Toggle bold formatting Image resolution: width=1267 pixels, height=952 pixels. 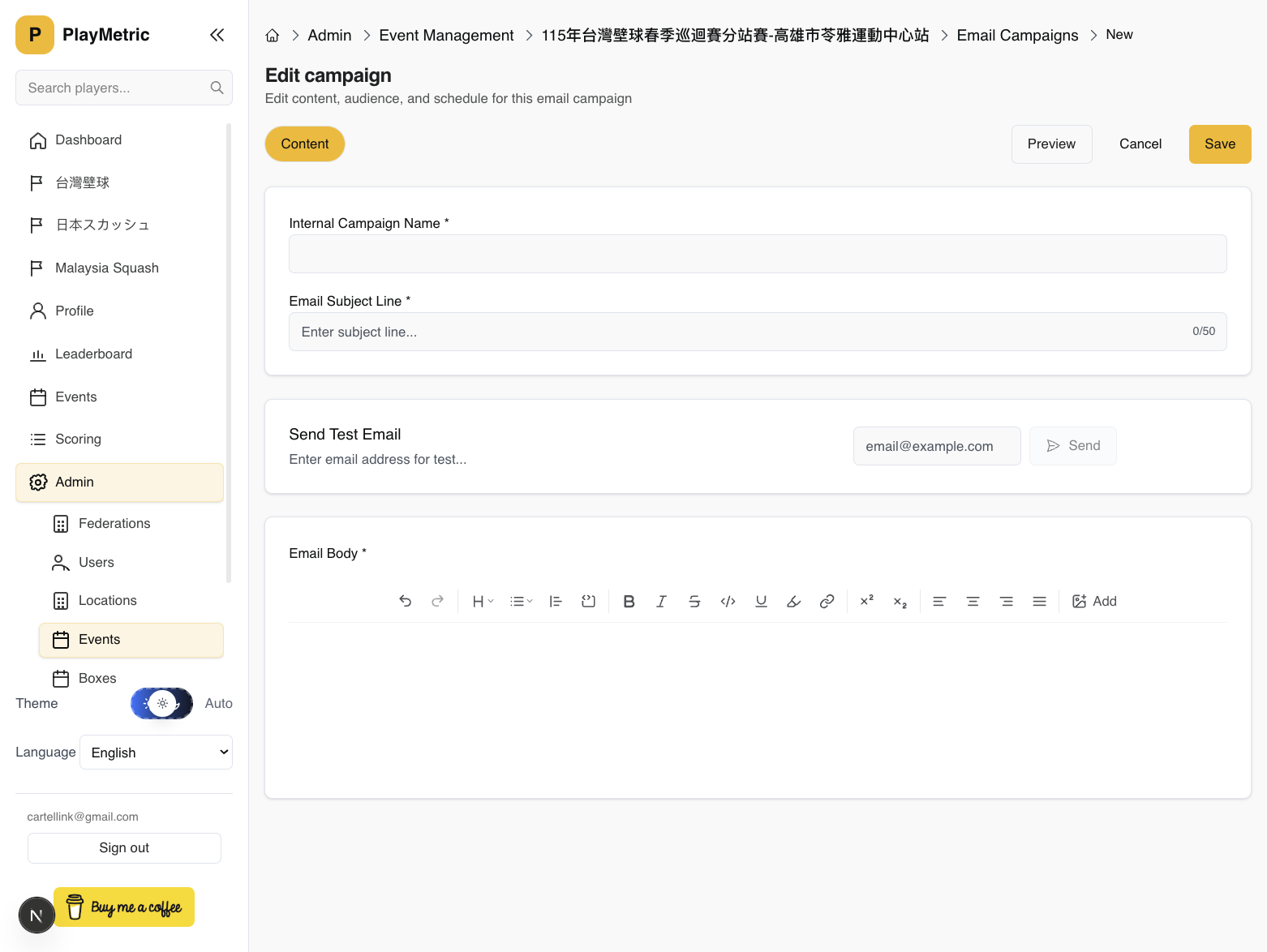[629, 601]
